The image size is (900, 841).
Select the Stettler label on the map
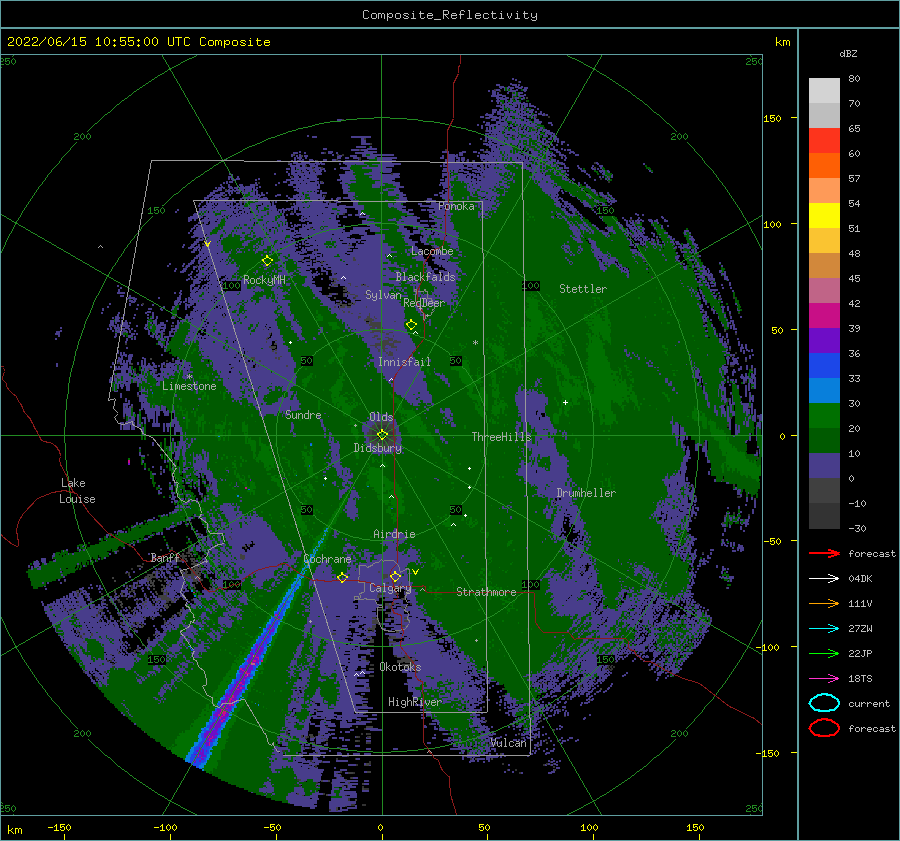583,289
